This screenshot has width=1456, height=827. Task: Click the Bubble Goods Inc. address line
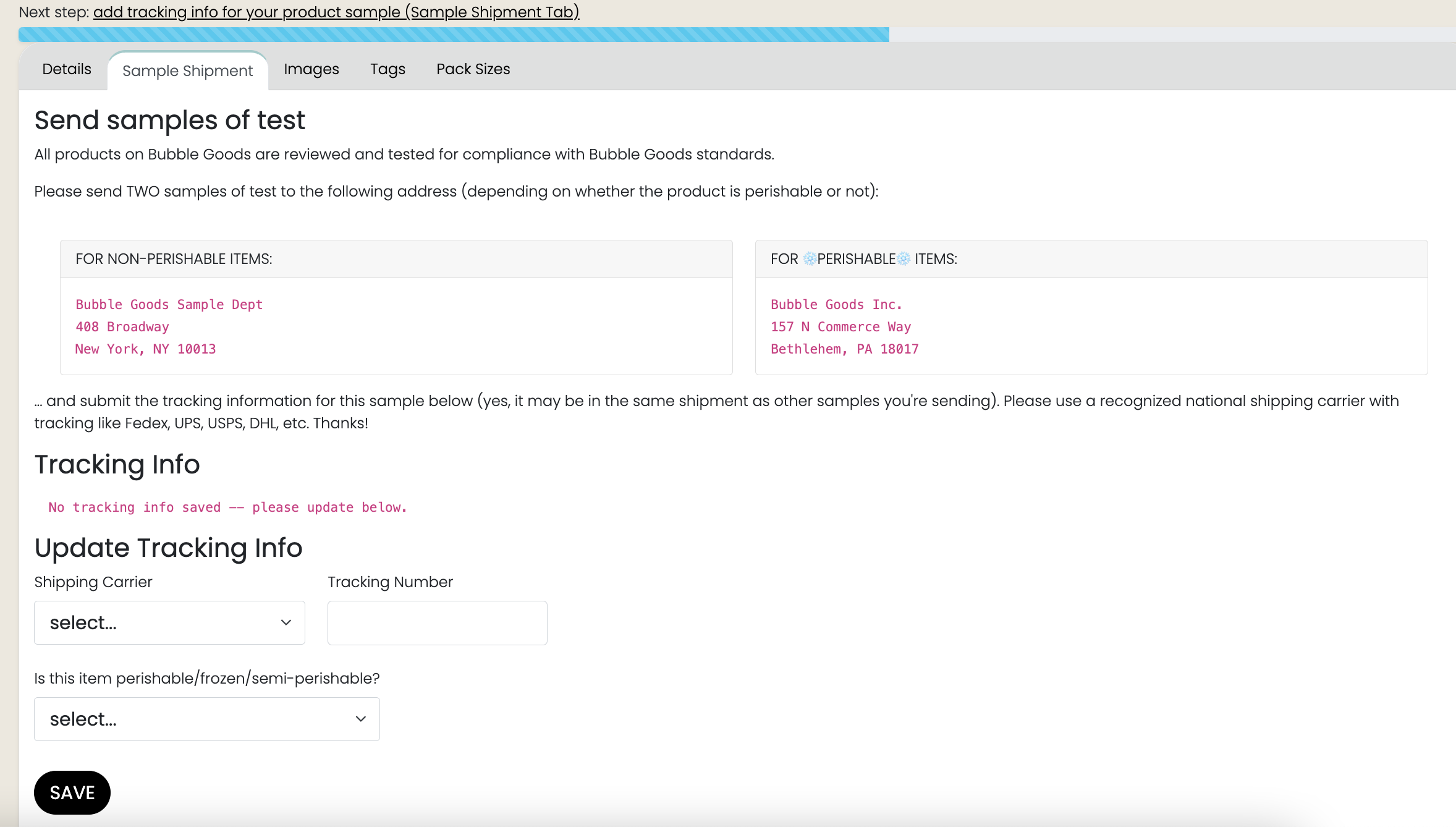coord(837,305)
